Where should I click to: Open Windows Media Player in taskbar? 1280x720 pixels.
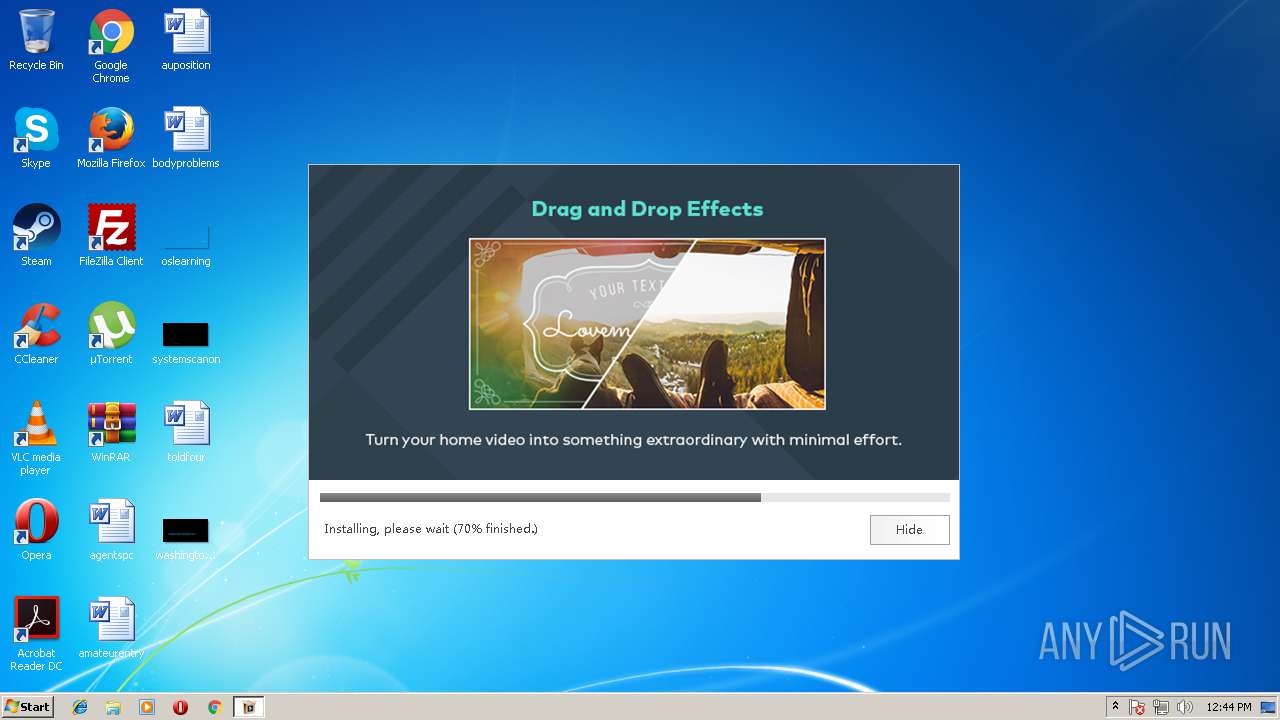147,707
